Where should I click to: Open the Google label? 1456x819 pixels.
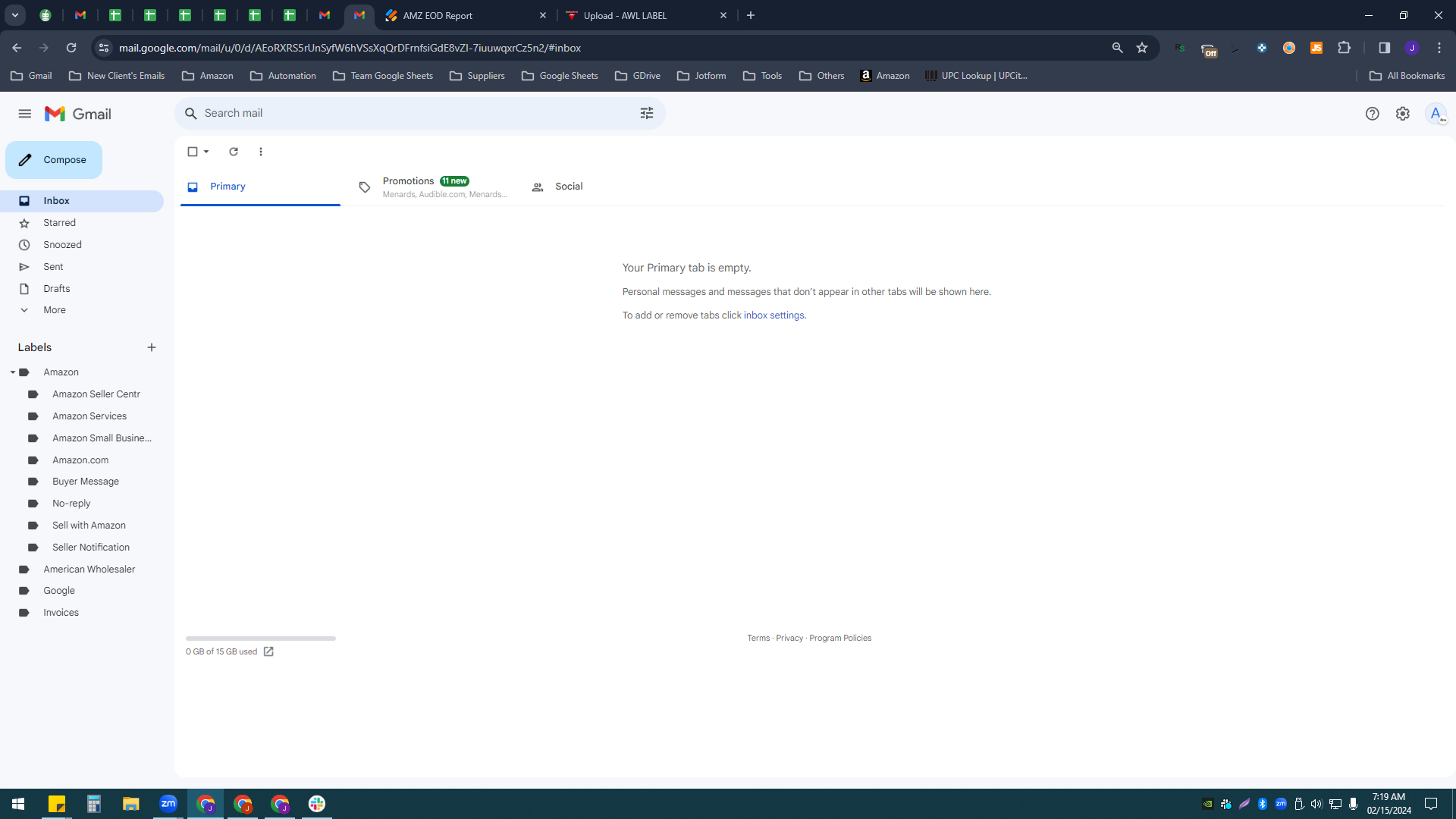(59, 591)
